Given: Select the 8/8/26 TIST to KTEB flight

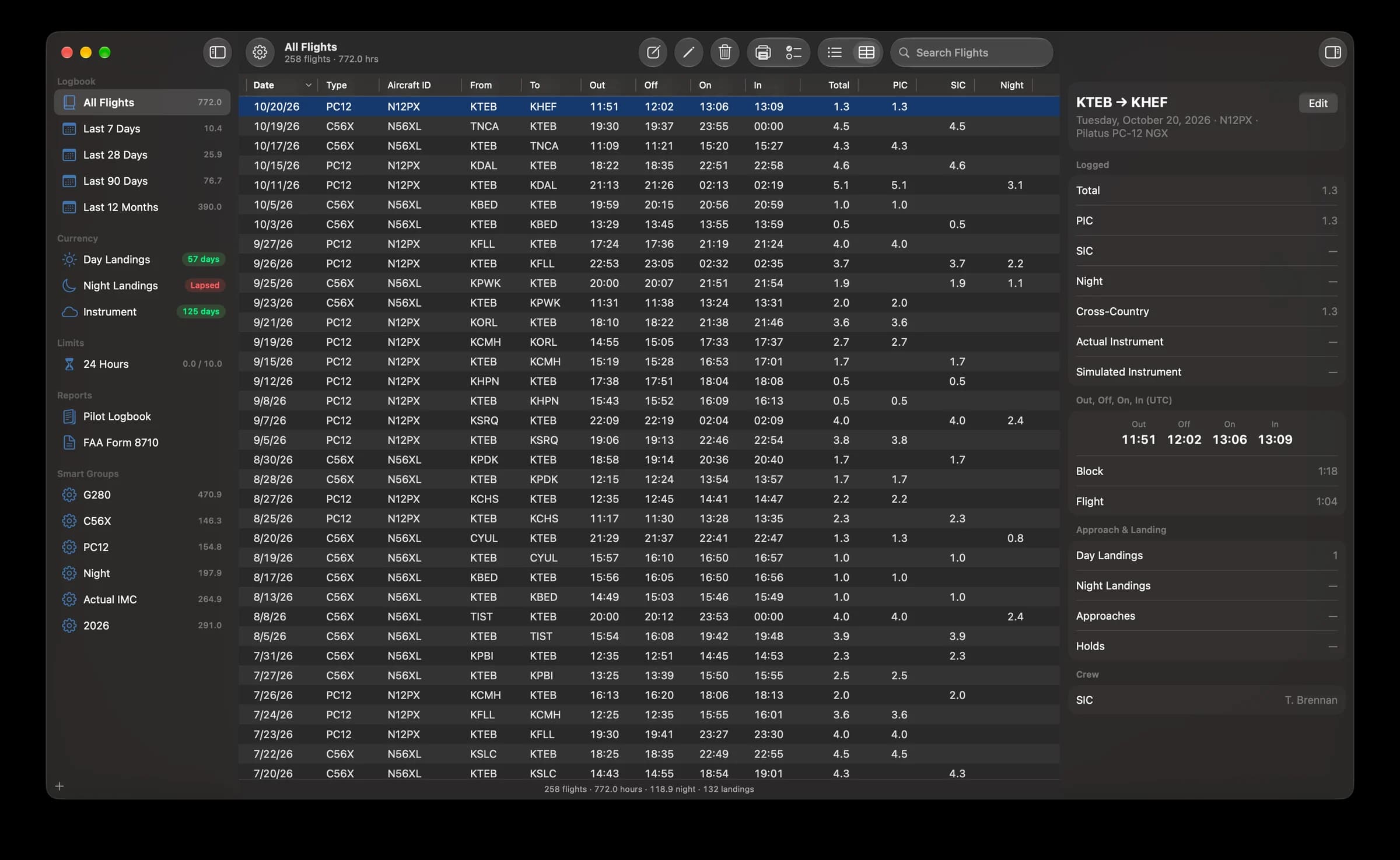Looking at the screenshot, I should tap(649, 617).
